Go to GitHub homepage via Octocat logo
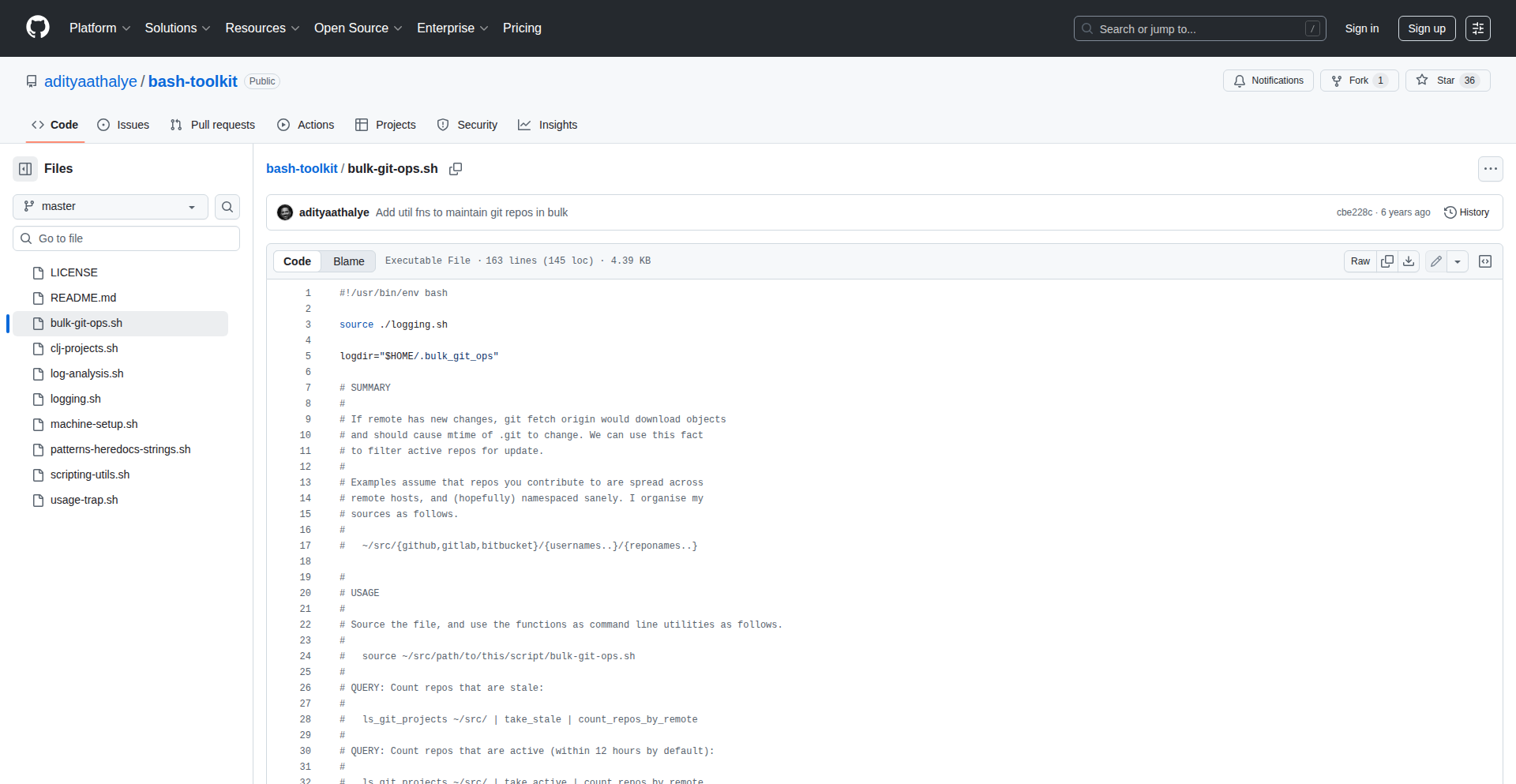 (x=38, y=28)
